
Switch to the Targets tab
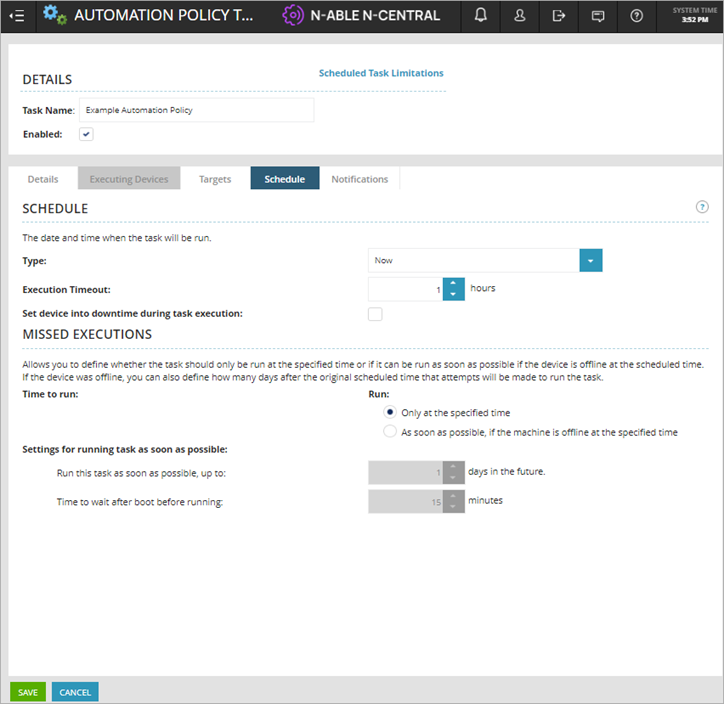point(215,179)
